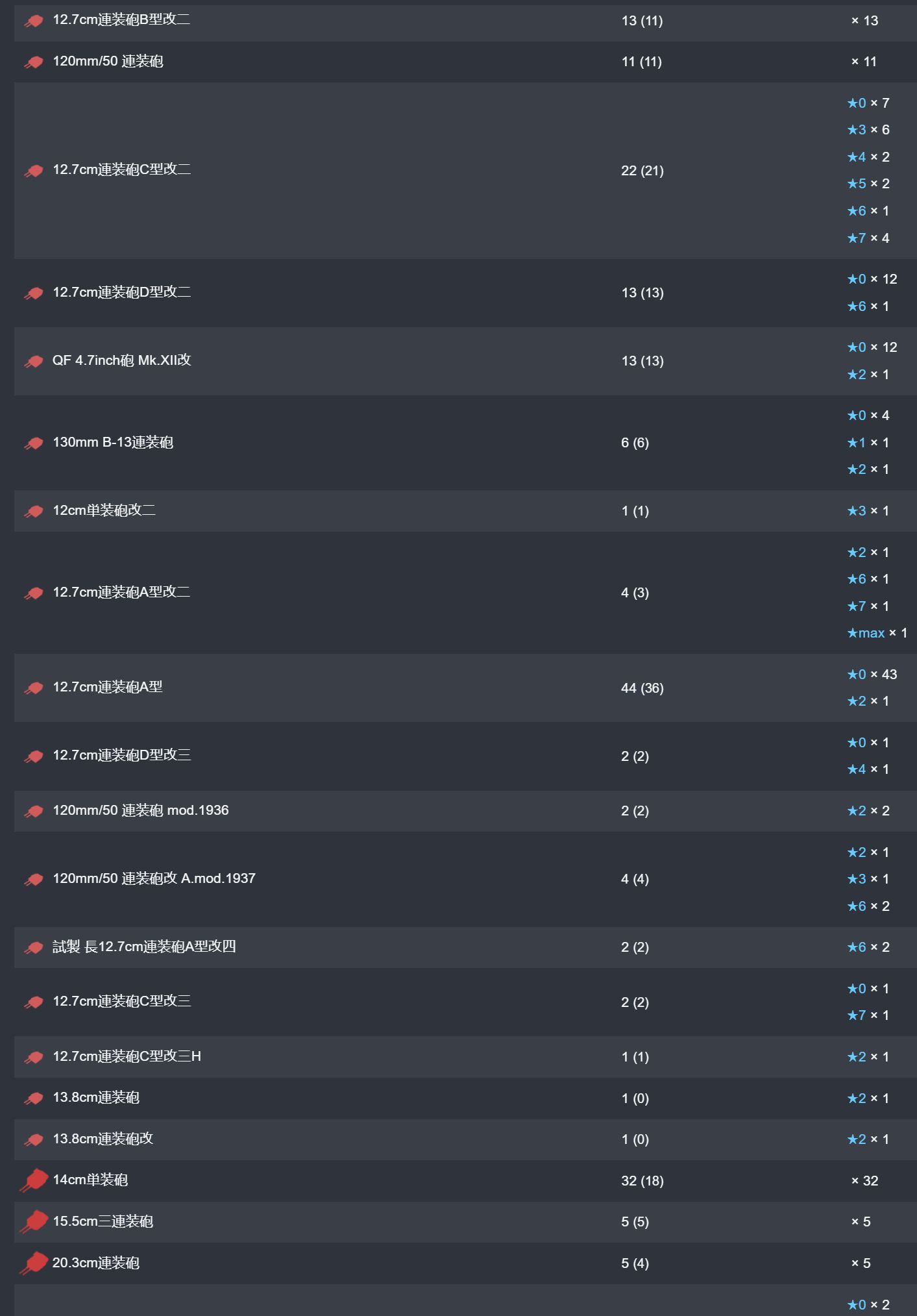This screenshot has width=917, height=1316.
Task: Click the medium gun icon beside 15.5cm三連装砲
Action: tap(34, 1221)
